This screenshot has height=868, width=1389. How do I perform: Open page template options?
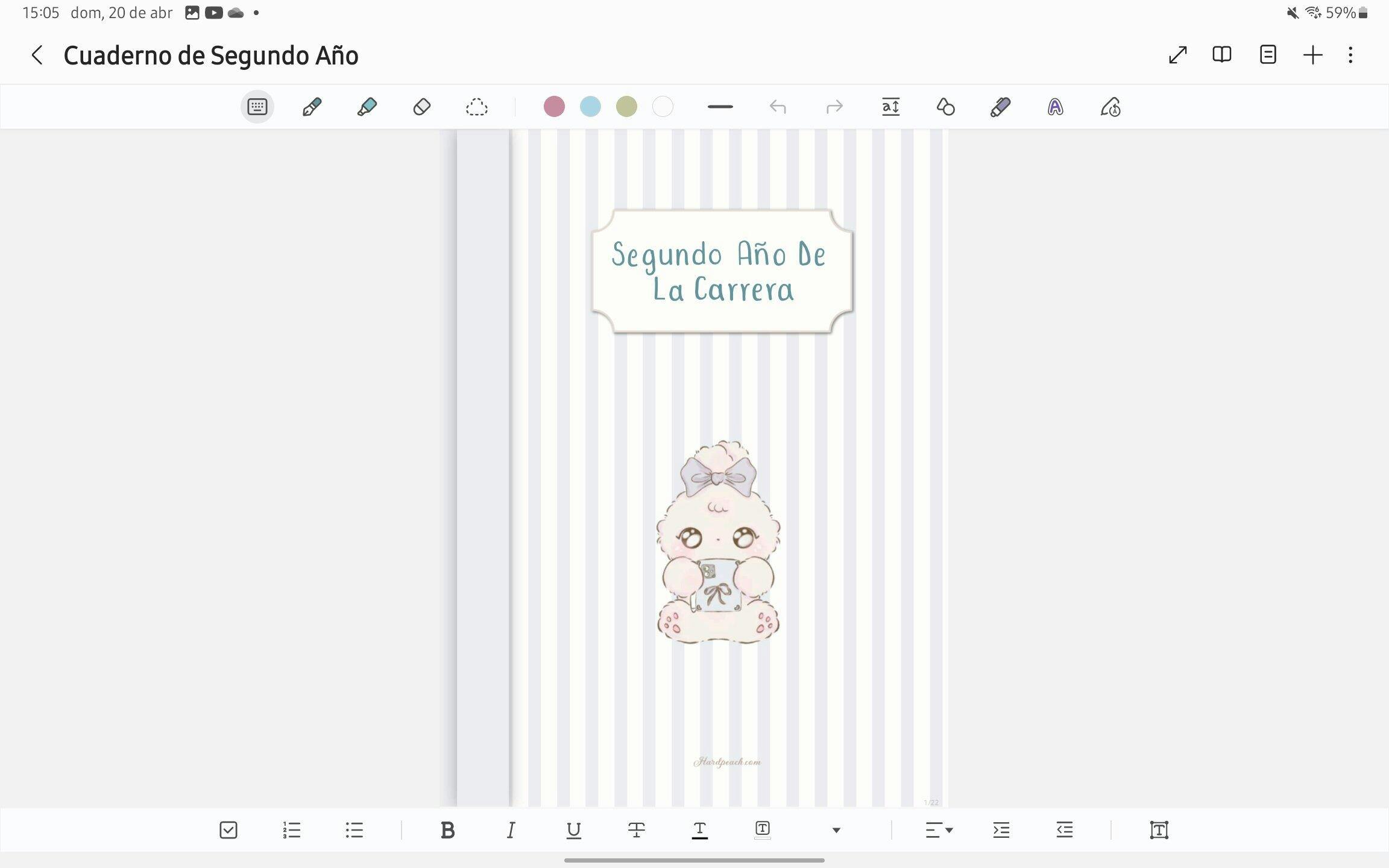click(x=1268, y=55)
